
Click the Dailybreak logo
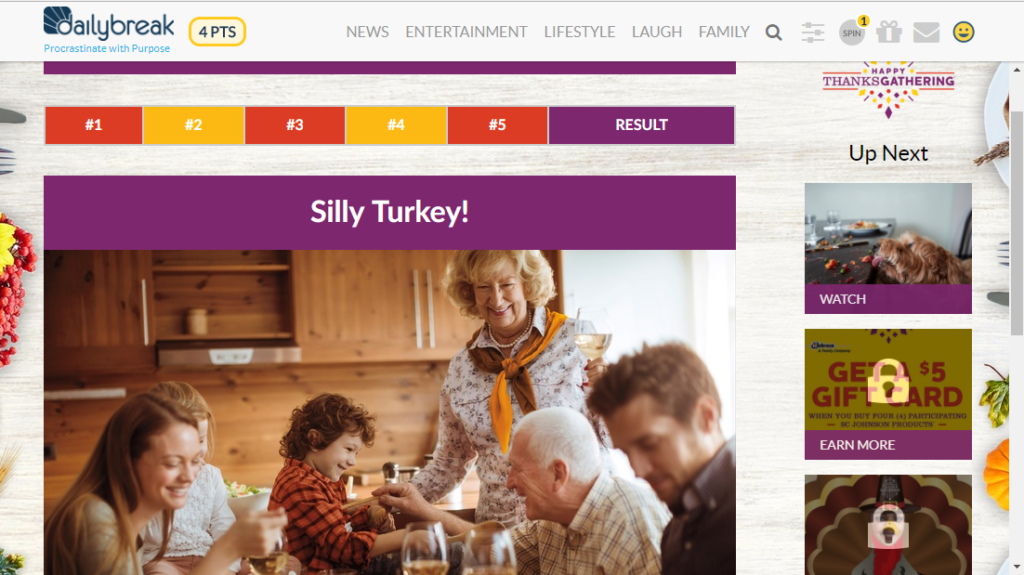coord(108,30)
